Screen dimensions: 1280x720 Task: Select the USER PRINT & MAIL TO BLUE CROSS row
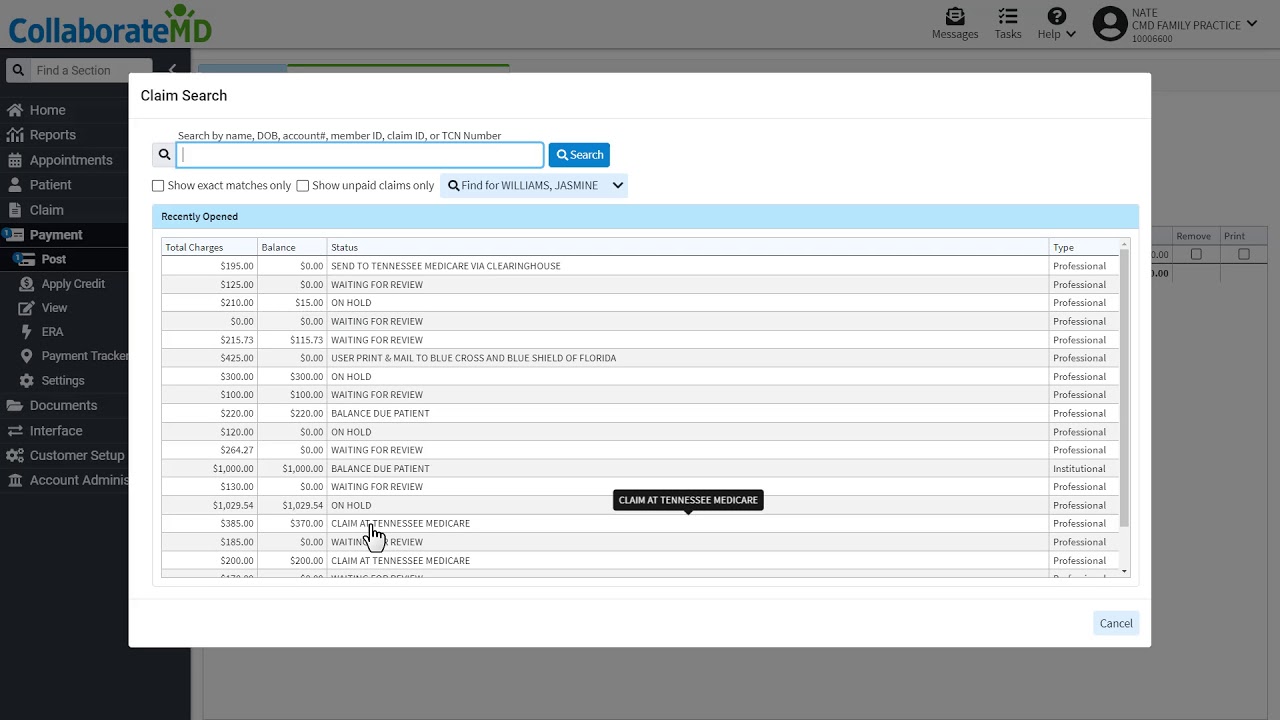pyautogui.click(x=641, y=358)
